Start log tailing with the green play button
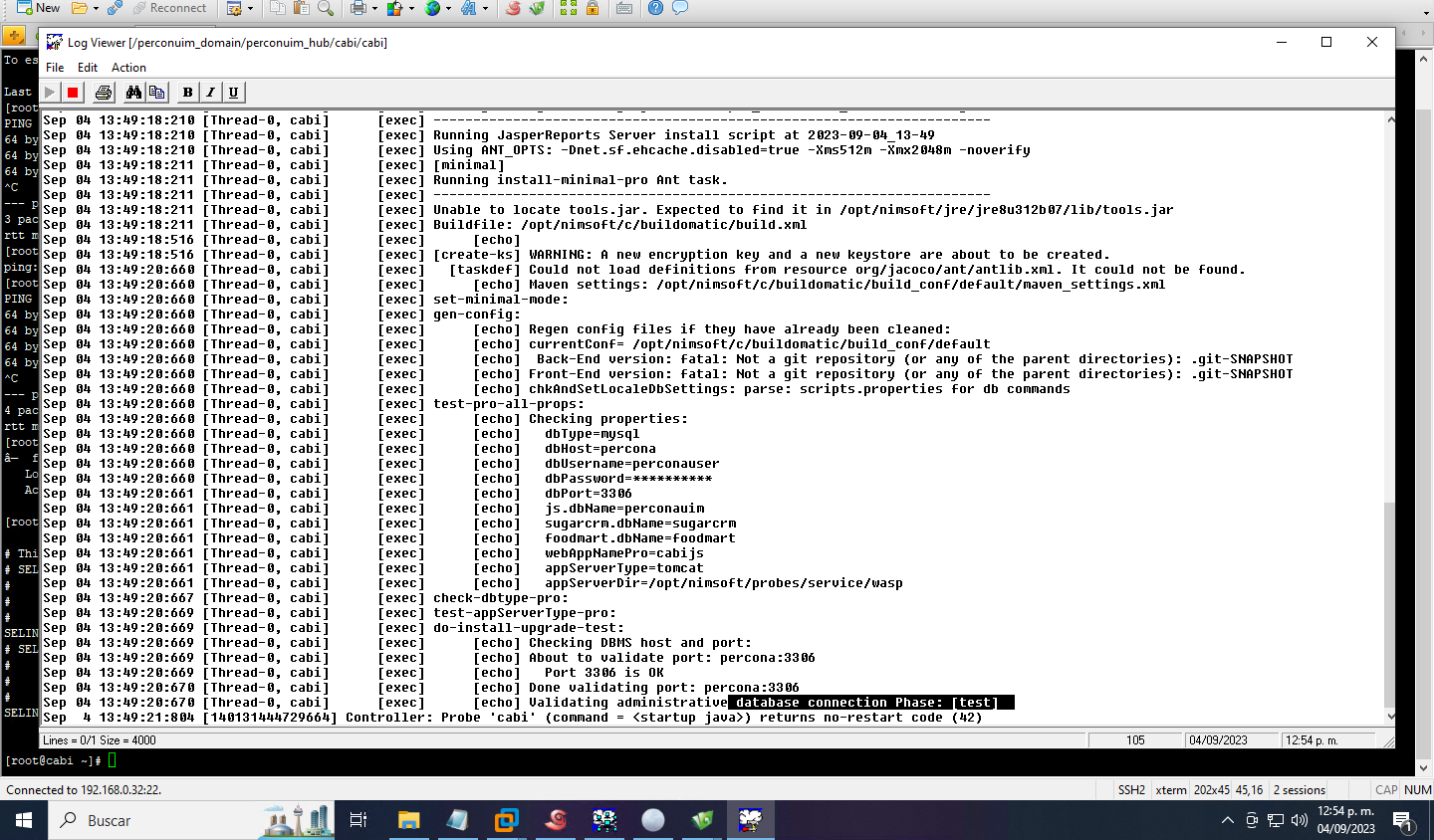Image resolution: width=1434 pixels, height=840 pixels. 49,92
